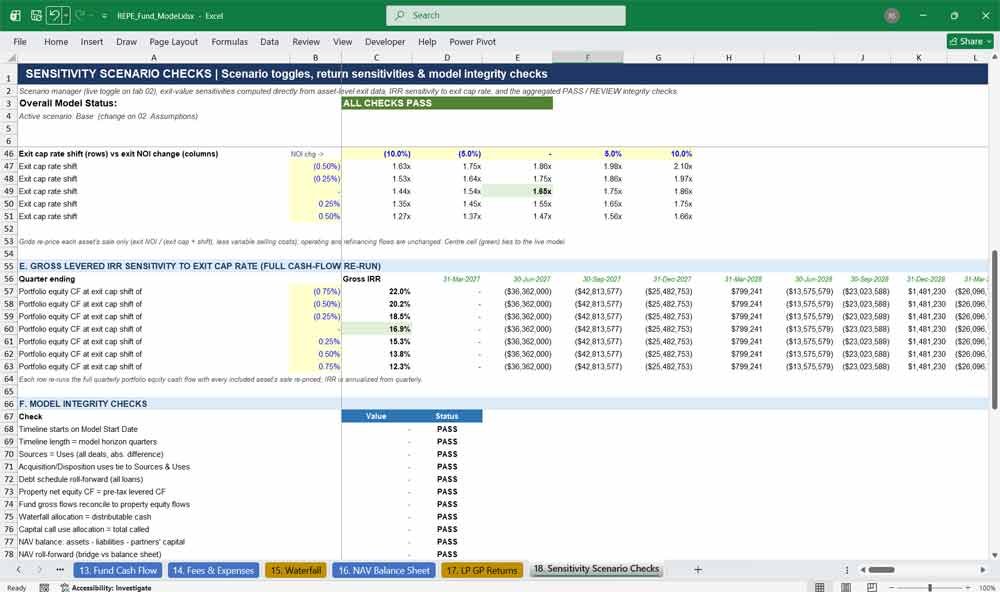Image resolution: width=1000 pixels, height=592 pixels.
Task: Select the 18. Sensitivity Scenario Checks tab
Action: pyautogui.click(x=596, y=569)
